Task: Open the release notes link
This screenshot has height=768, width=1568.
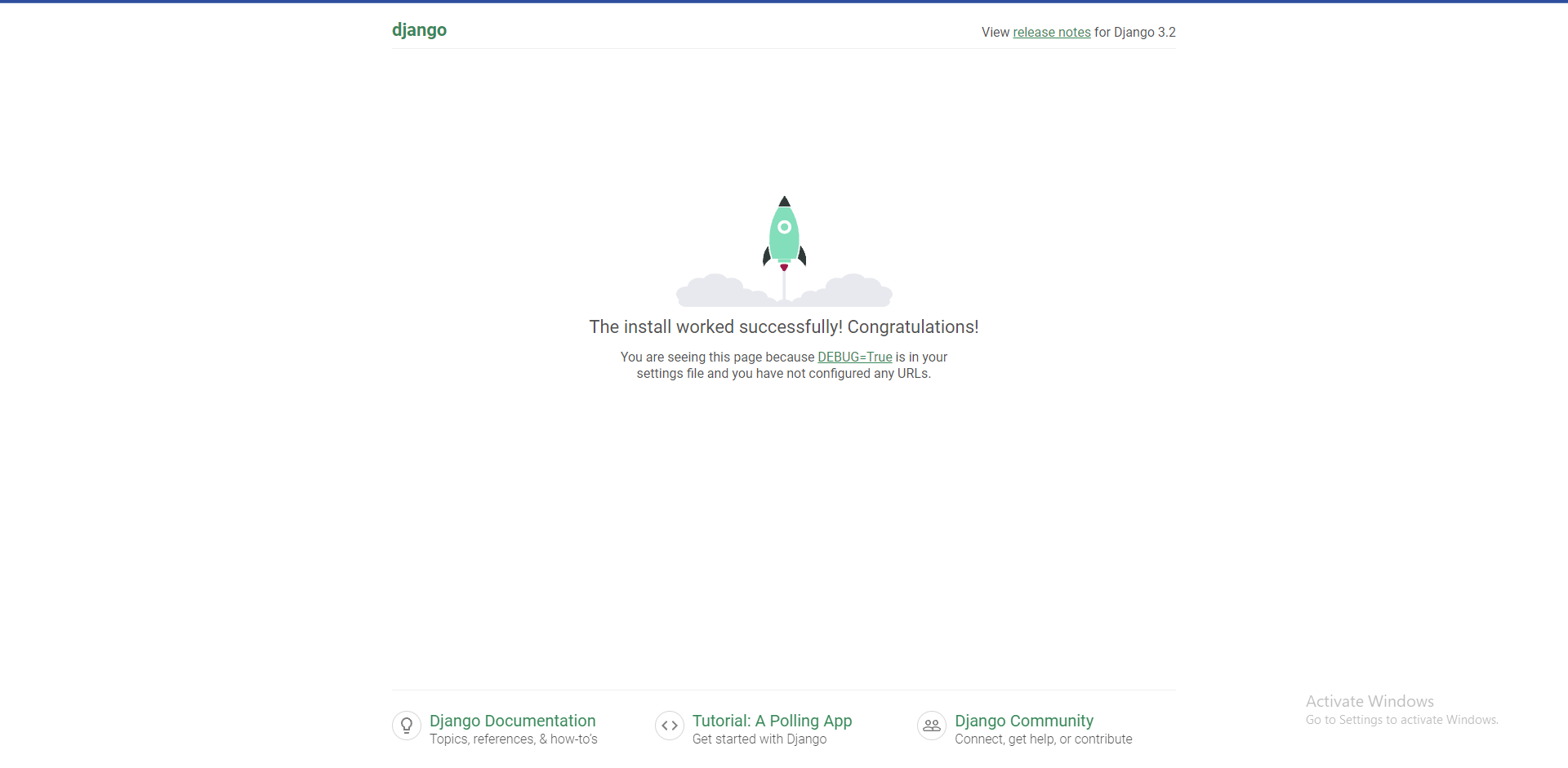Action: click(1052, 32)
